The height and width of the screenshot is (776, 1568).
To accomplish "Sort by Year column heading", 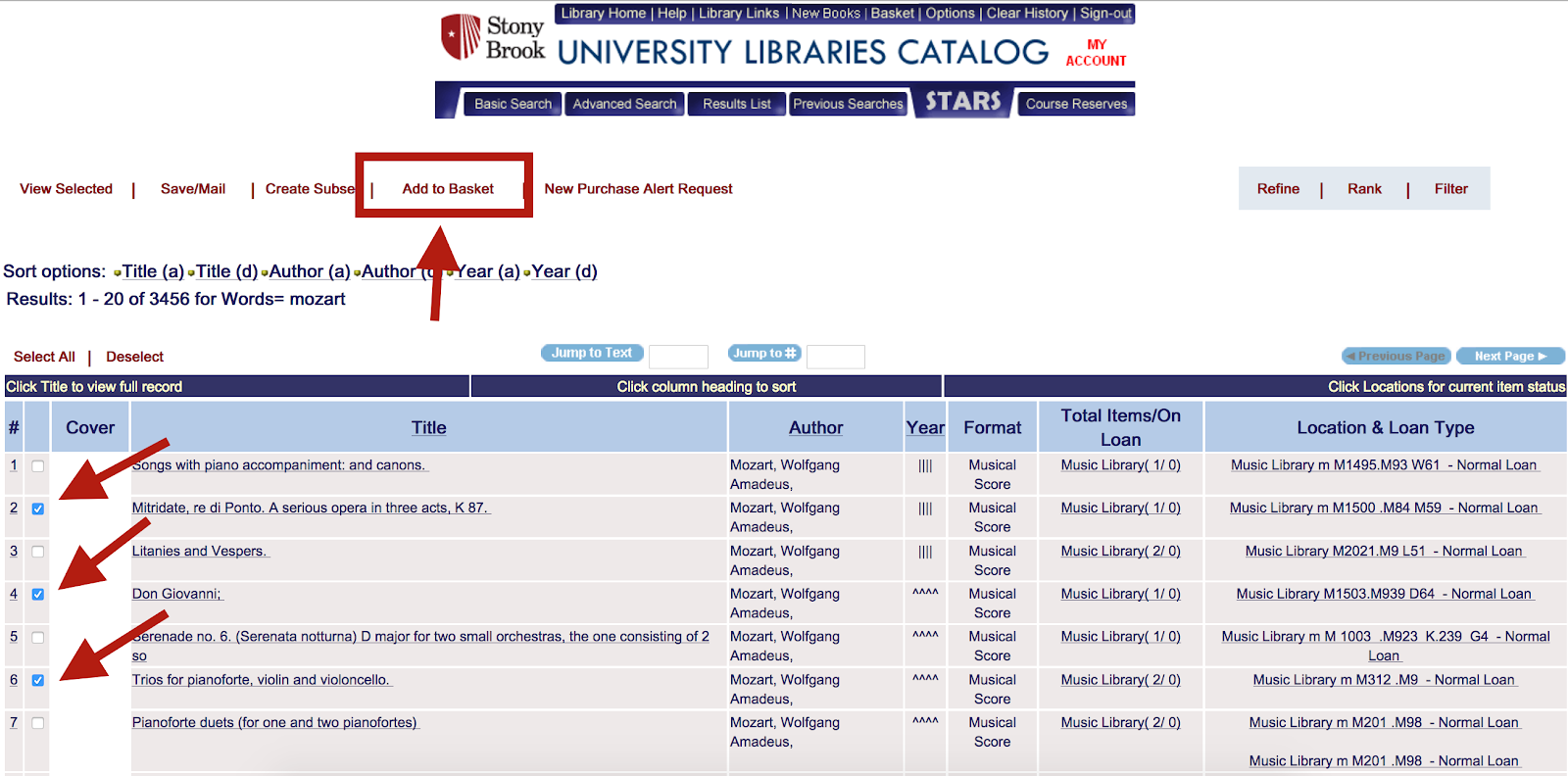I will coord(925,428).
